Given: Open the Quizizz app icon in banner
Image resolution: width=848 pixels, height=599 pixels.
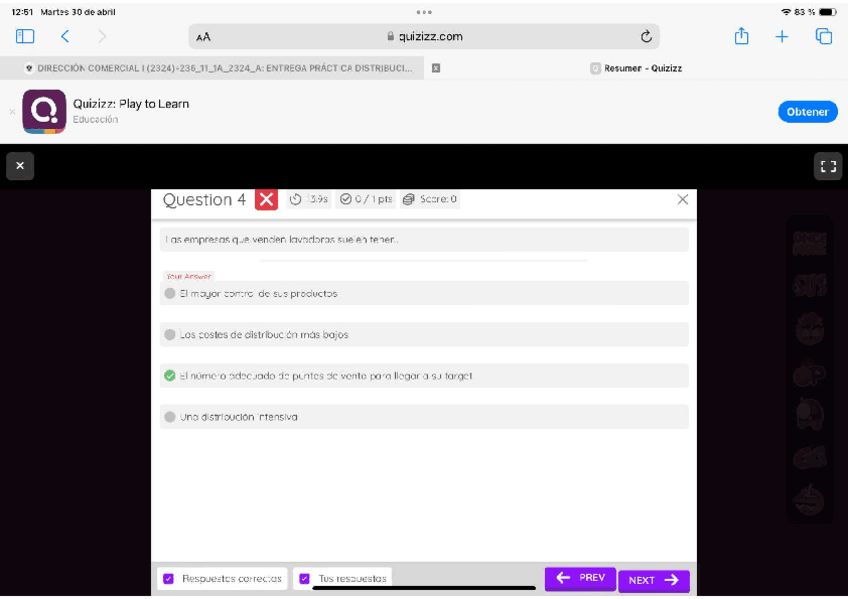Looking at the screenshot, I should tap(44, 111).
